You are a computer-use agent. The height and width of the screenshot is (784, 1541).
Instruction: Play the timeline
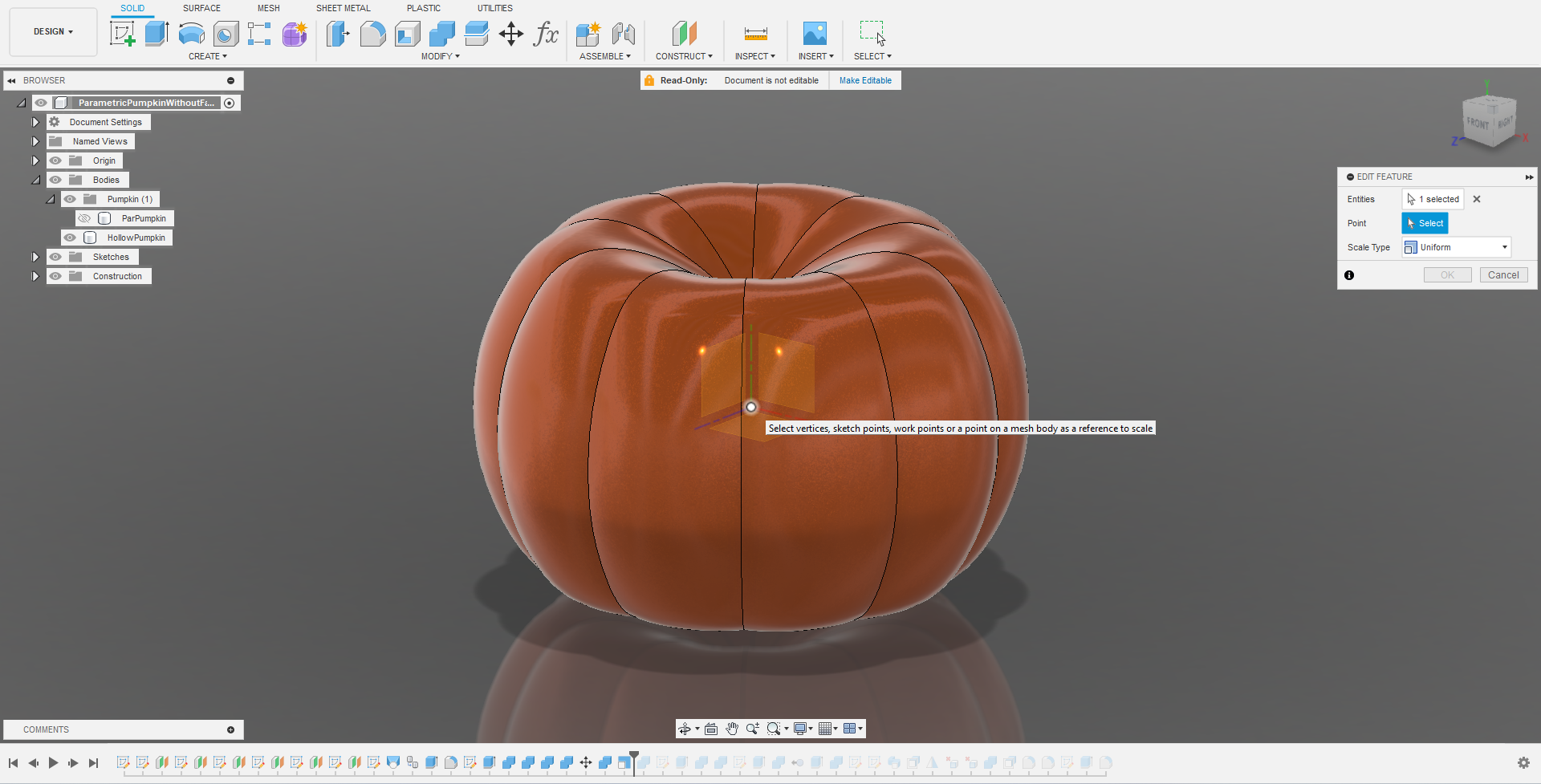pos(53,762)
